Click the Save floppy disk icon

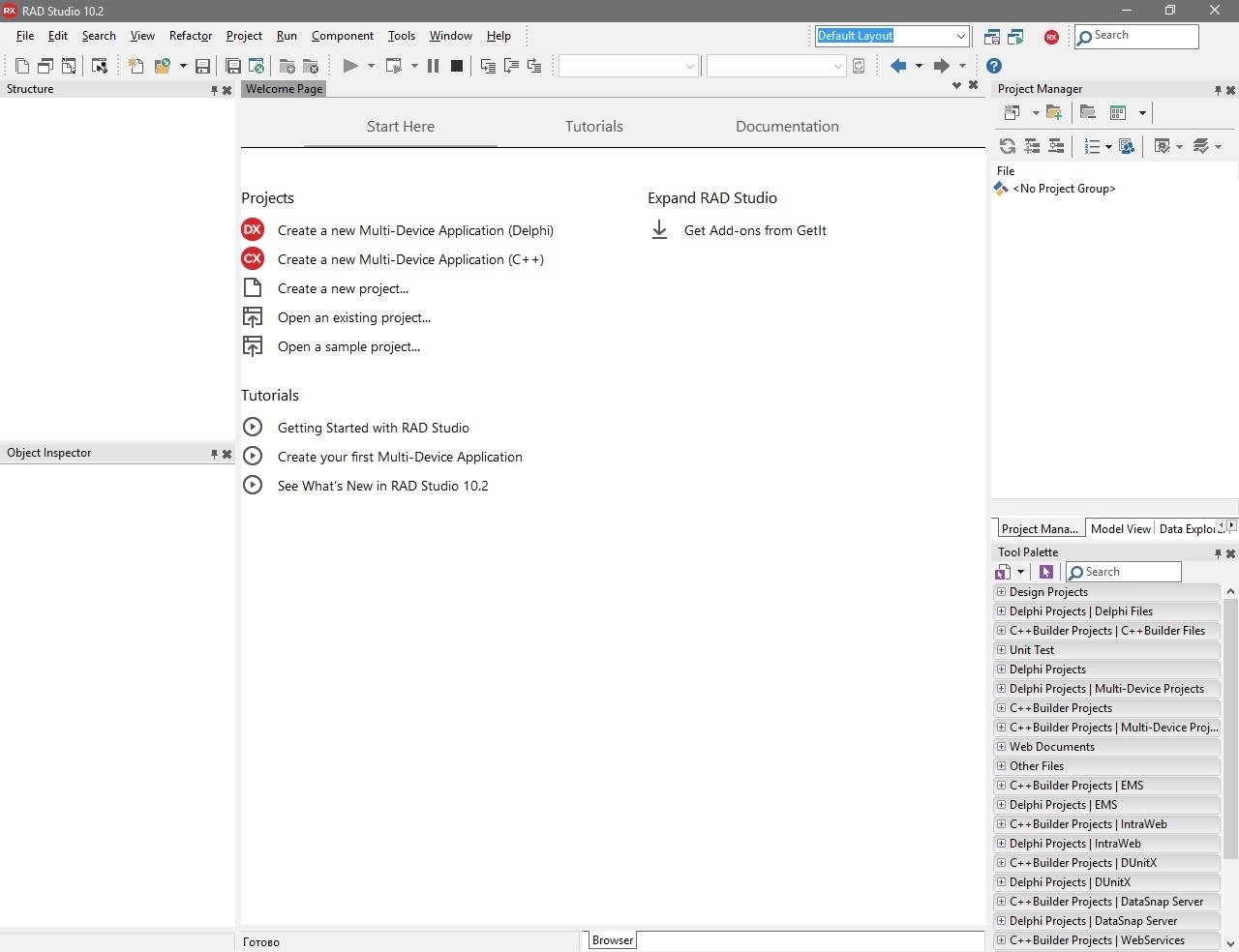[x=202, y=66]
